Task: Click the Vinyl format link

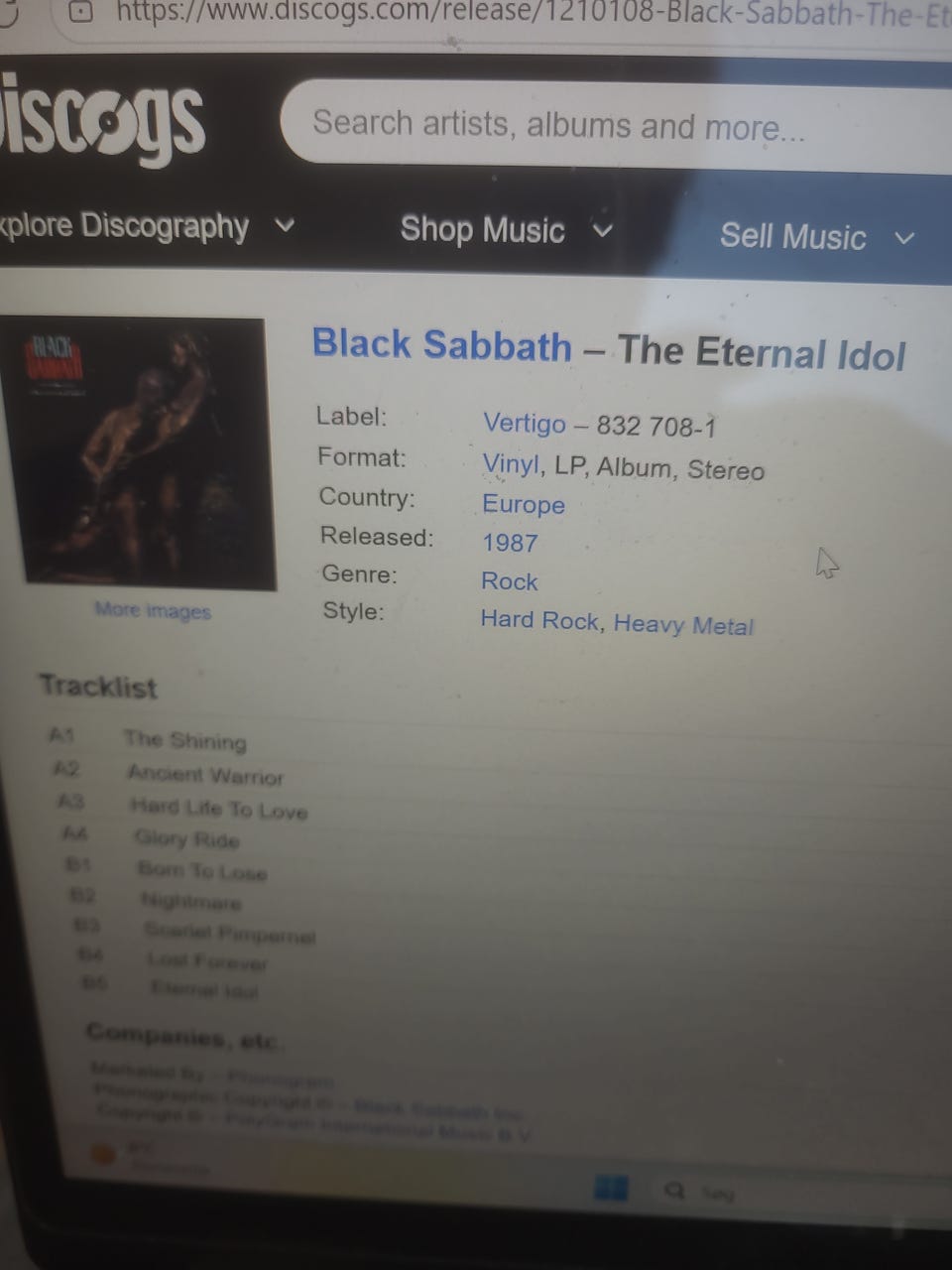Action: [x=512, y=464]
